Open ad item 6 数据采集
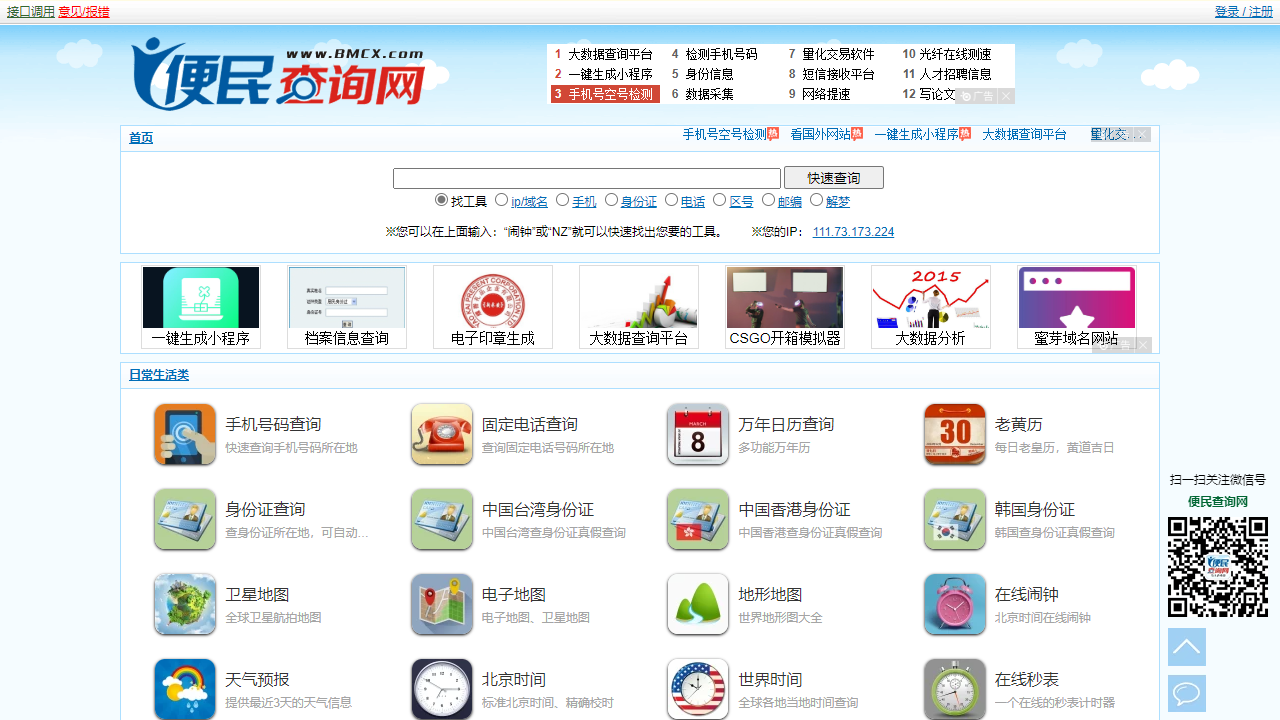 click(x=702, y=94)
